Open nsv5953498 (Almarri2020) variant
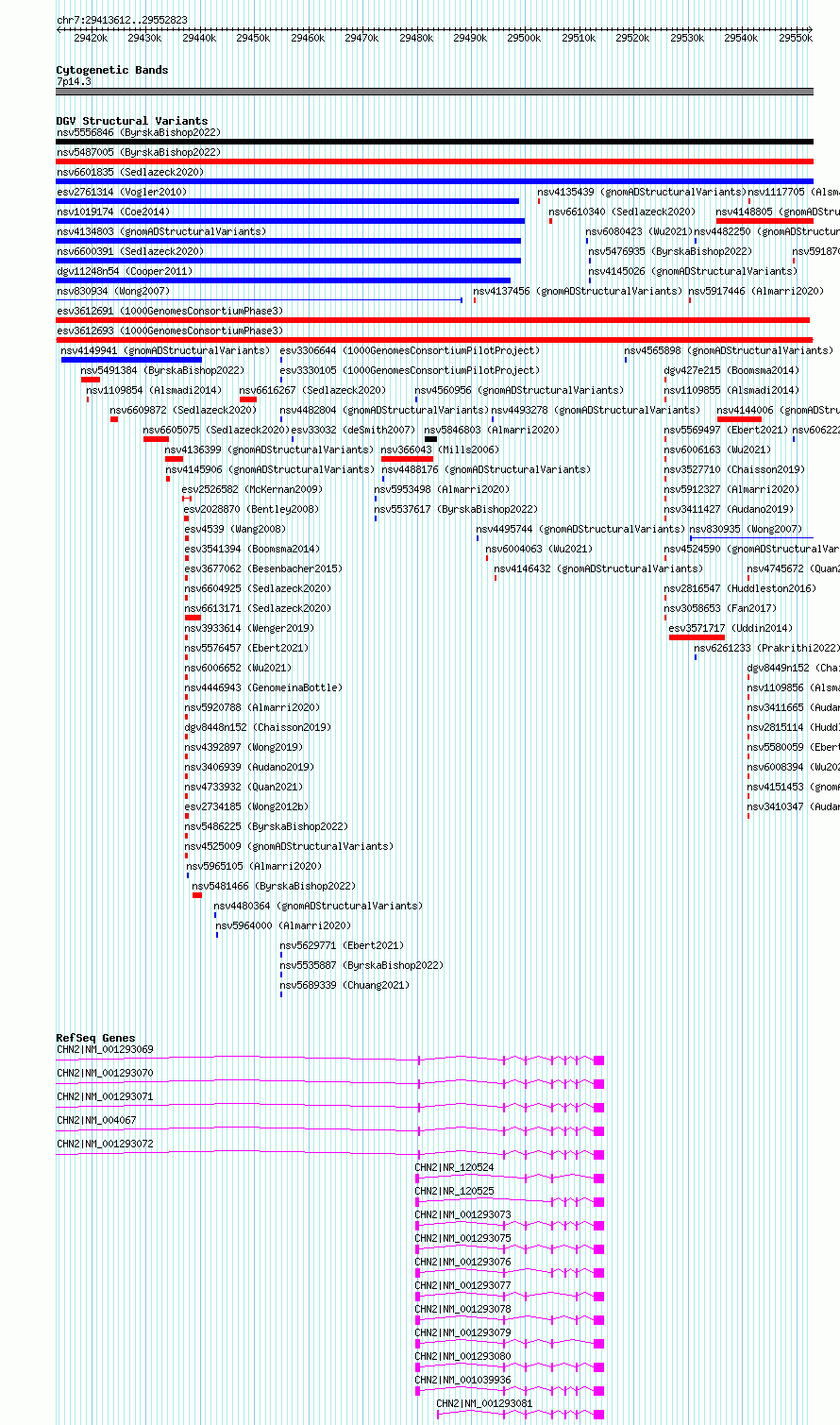Screen dimensions: 840x1425 click(442, 489)
